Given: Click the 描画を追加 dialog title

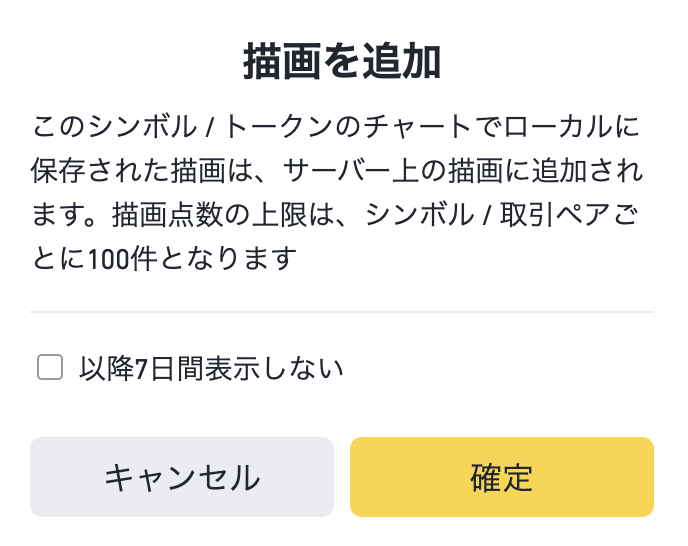Looking at the screenshot, I should pyautogui.click(x=342, y=61).
